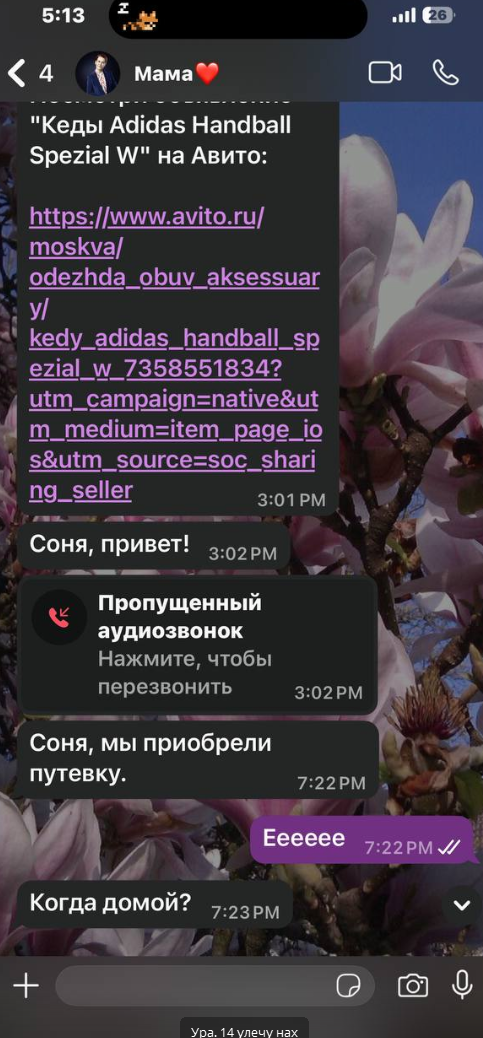Image resolution: width=483 pixels, height=1038 pixels.
Task: Tap the back arrow to the chat list
Action: [x=18, y=73]
